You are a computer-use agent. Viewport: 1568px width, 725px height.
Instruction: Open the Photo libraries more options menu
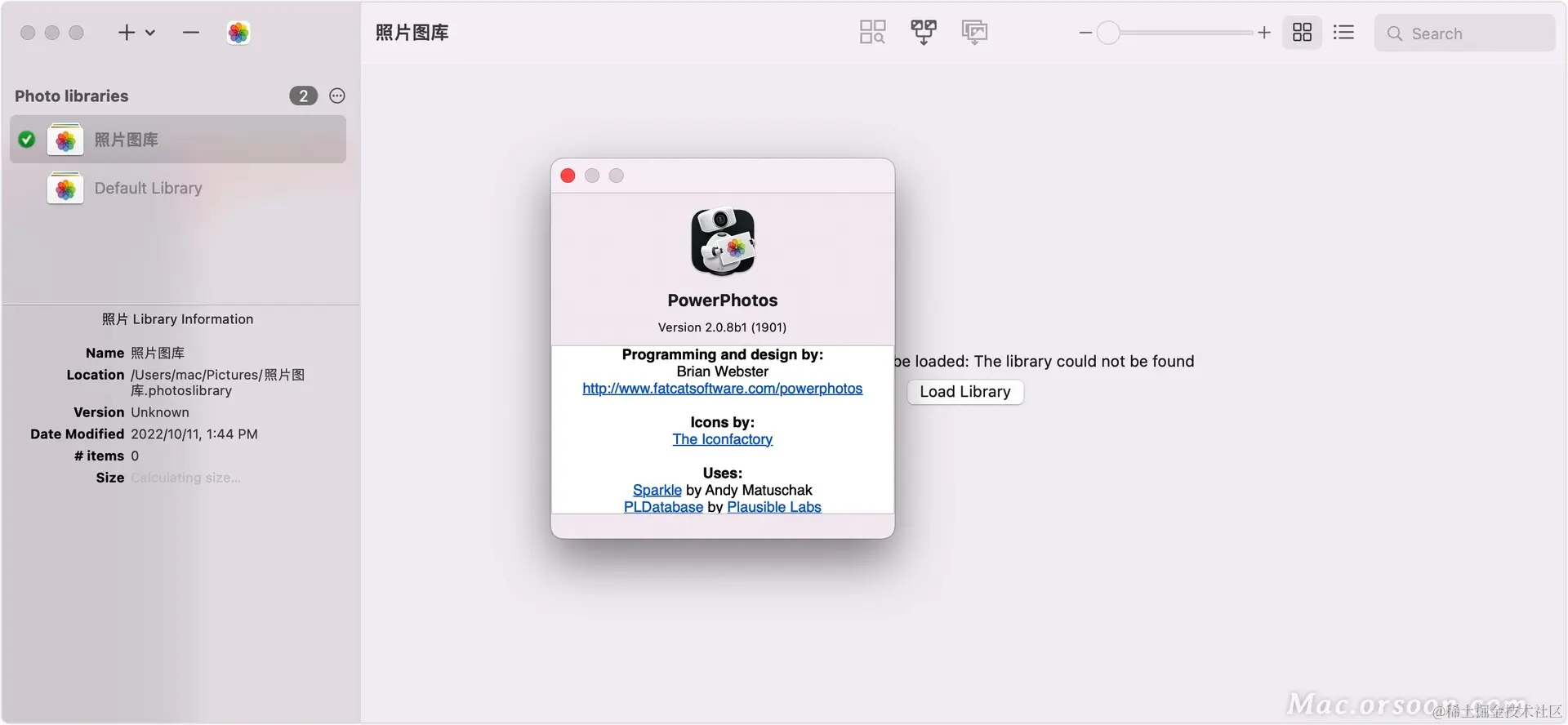point(337,96)
